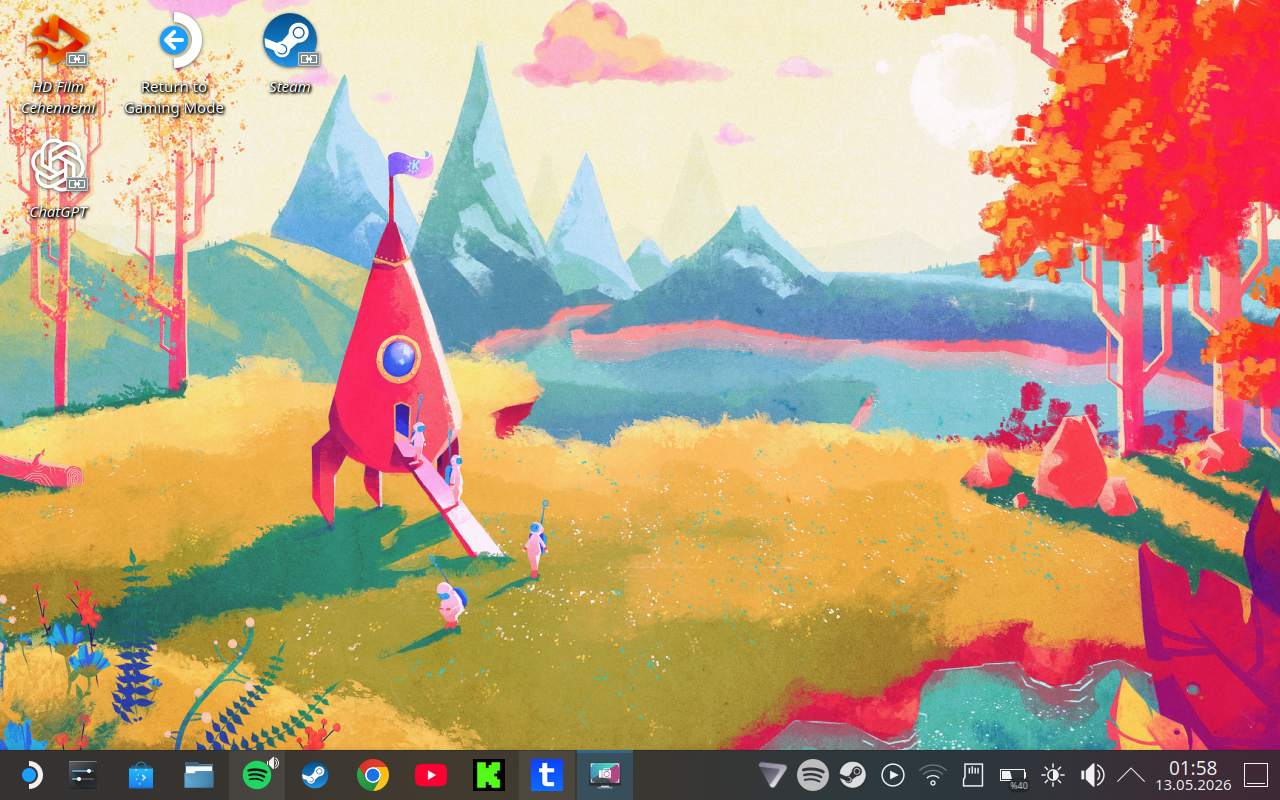The image size is (1280, 800).
Task: Launch the Discover software store
Action: 141,775
